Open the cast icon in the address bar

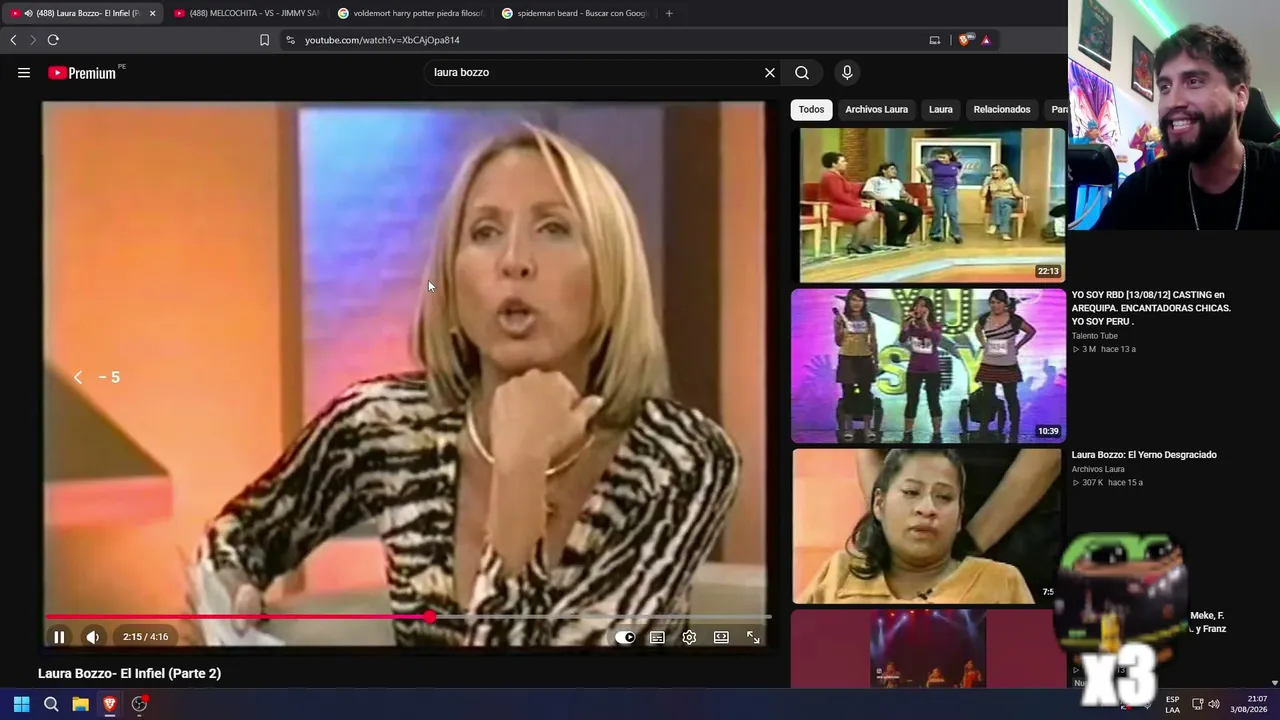click(935, 40)
